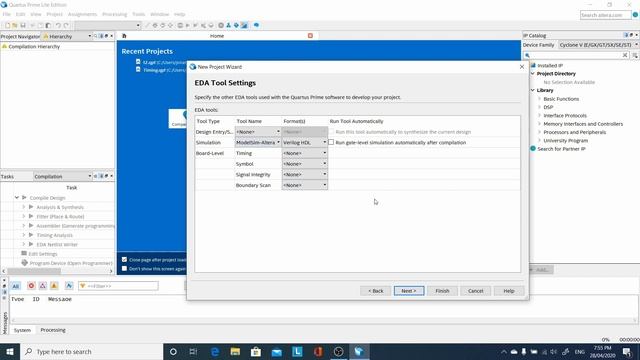Screen dimensions: 640x360
Task: Click the IP Catalog search field
Action: [576, 55]
